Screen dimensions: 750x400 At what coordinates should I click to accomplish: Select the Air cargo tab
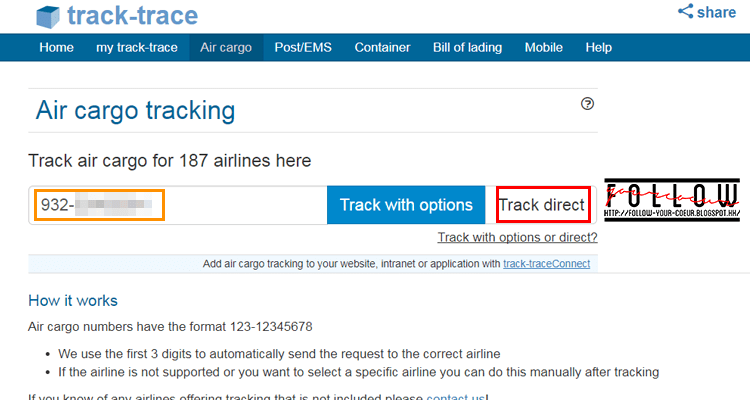coord(226,47)
